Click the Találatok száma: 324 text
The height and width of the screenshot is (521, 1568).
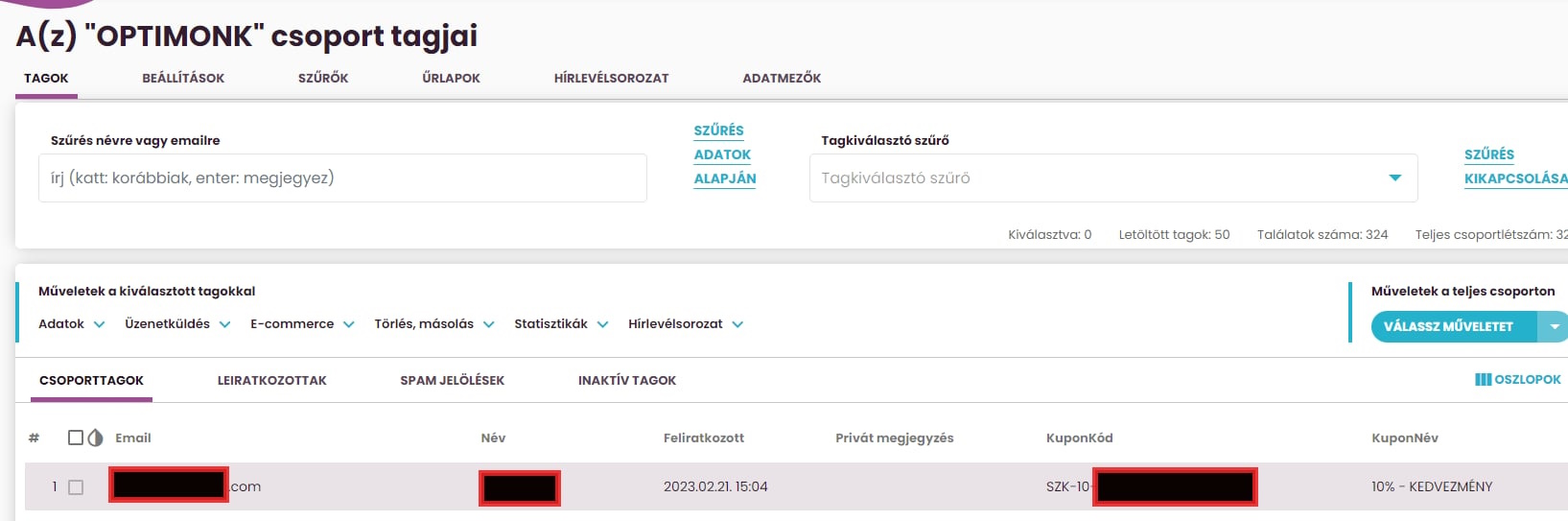1322,234
